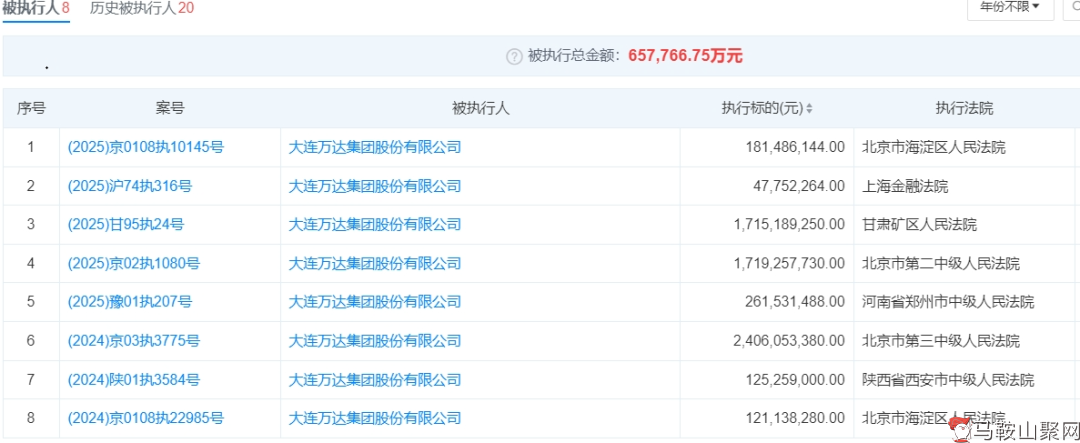Open case (2025)京02执1080号
The width and height of the screenshot is (1080, 443).
[134, 263]
